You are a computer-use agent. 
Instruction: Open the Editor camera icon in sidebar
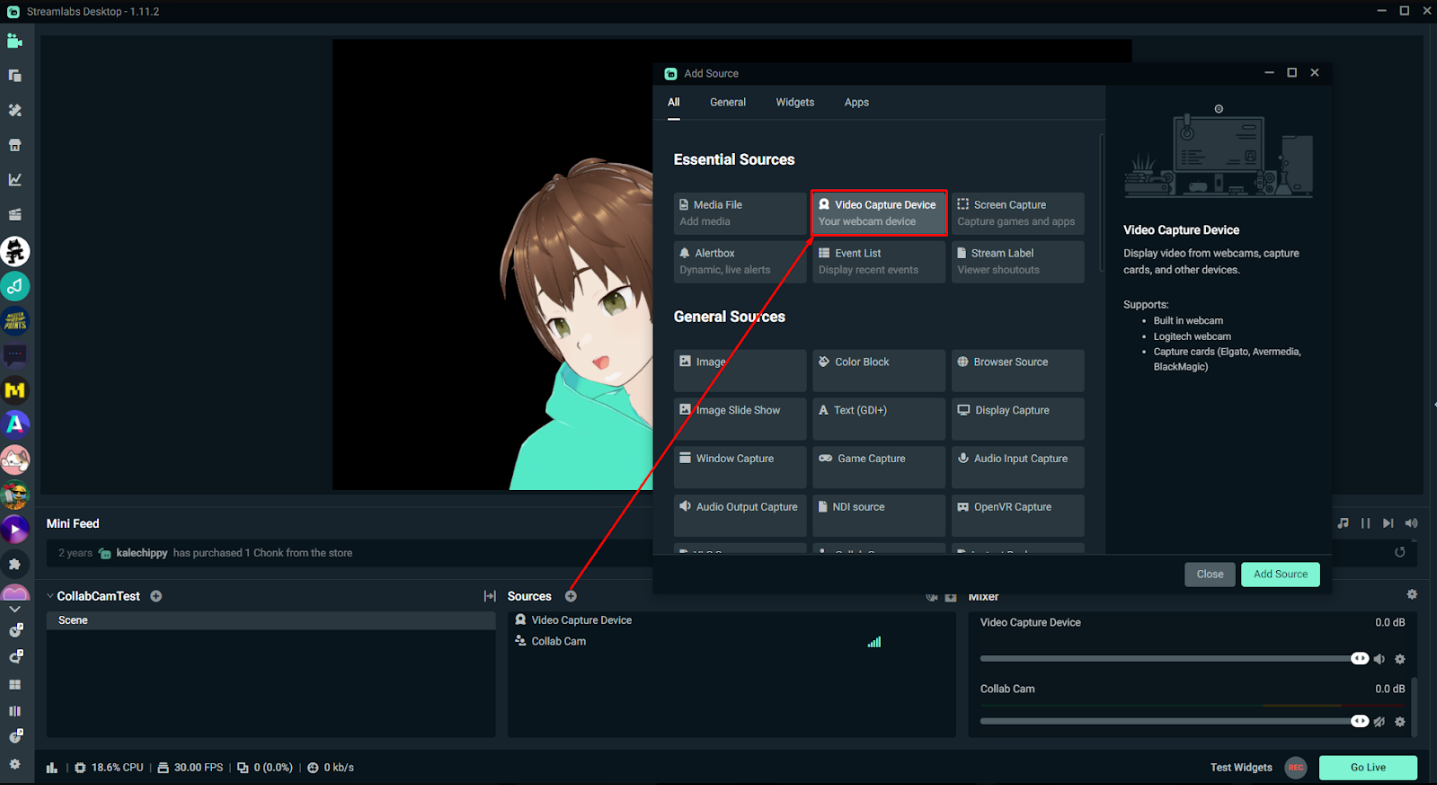pos(15,41)
